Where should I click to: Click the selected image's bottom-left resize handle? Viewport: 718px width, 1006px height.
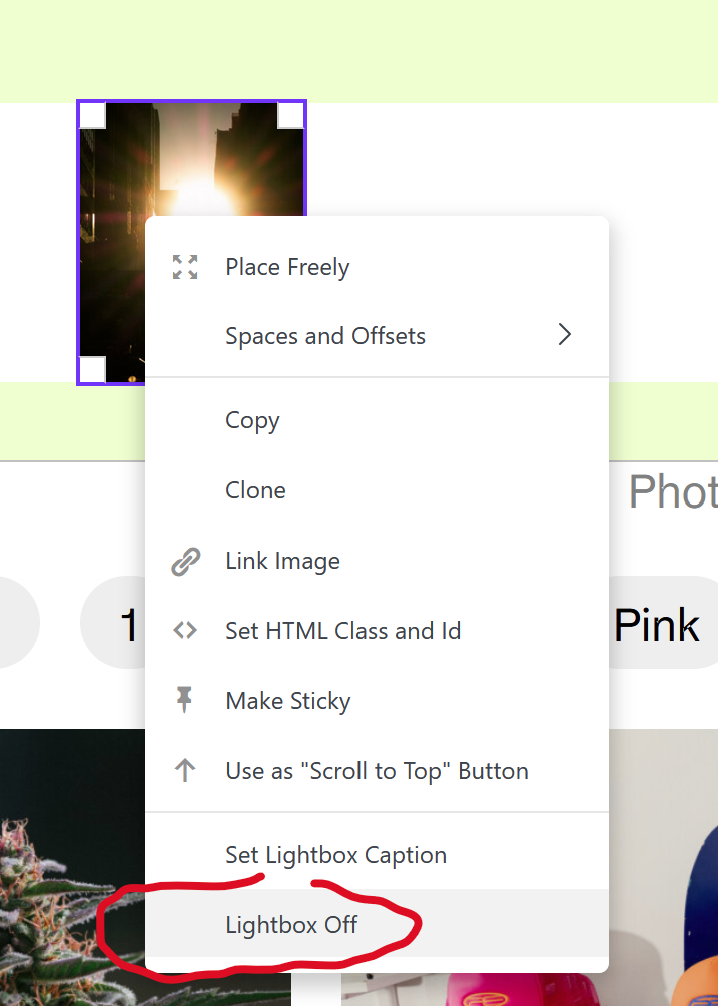[x=92, y=370]
